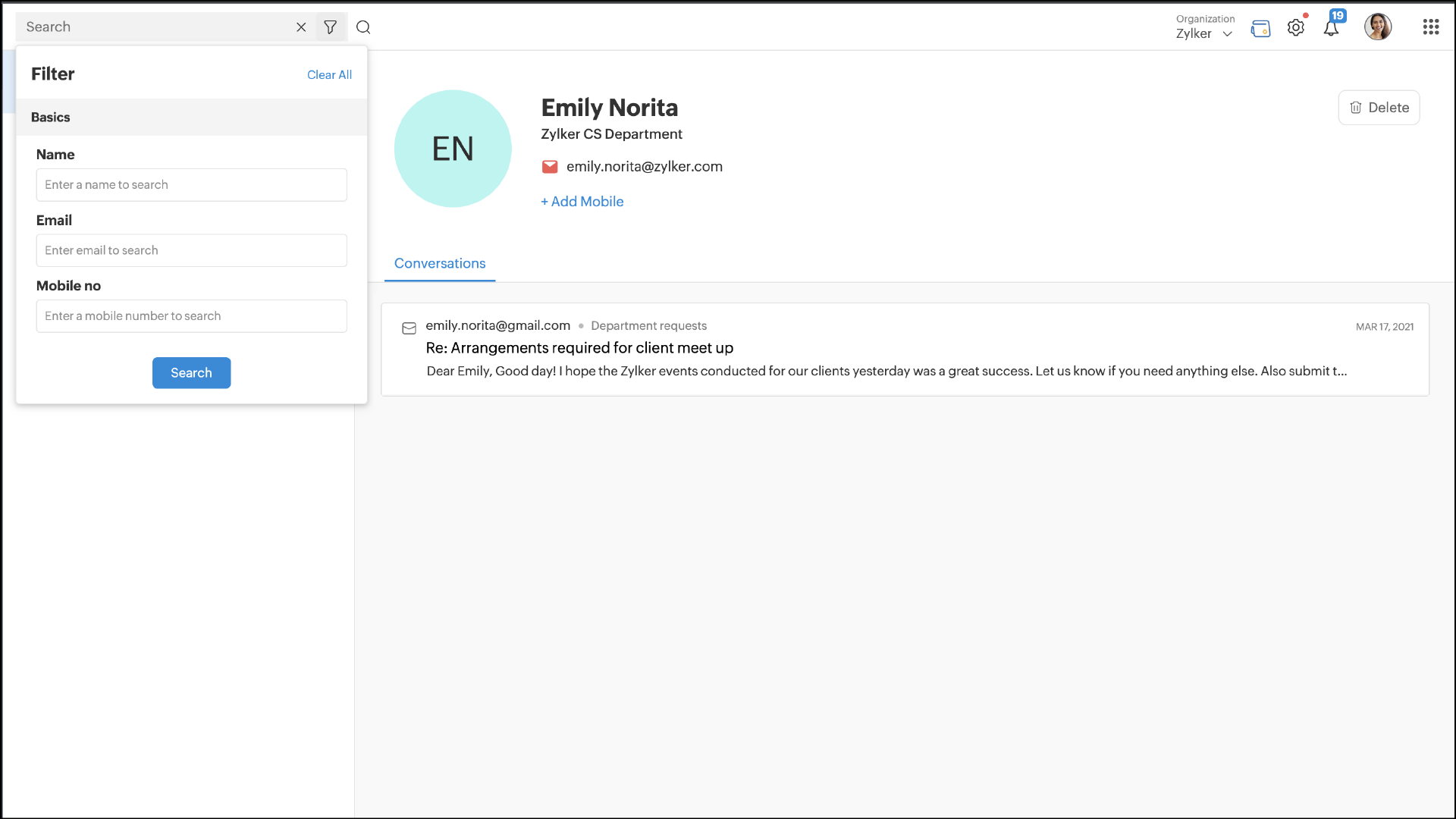Click the magnifier search icon
Image resolution: width=1456 pixels, height=819 pixels.
pos(363,27)
